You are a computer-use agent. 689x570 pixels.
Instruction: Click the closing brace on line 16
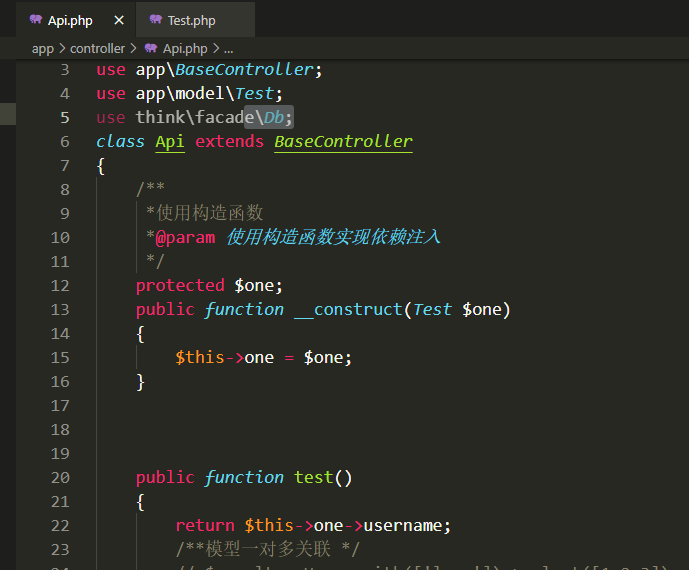pyautogui.click(x=140, y=381)
